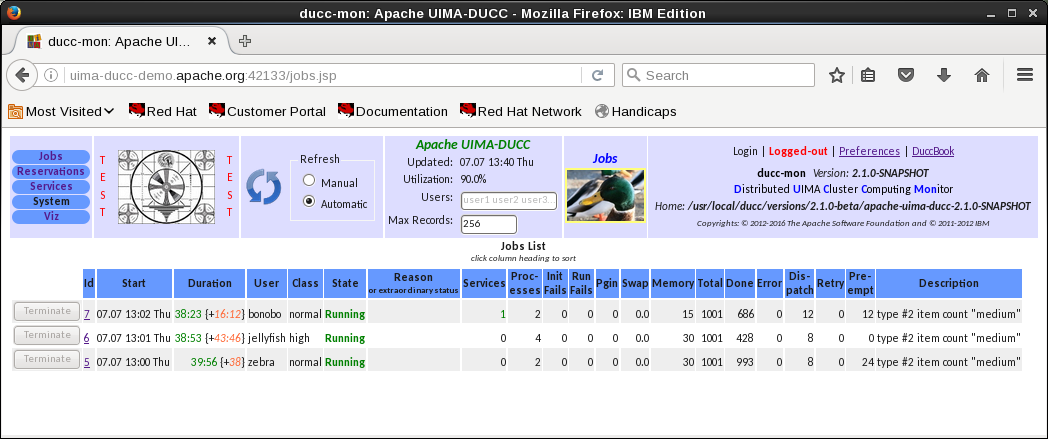Open the Services navigation tab
Viewport: 1048px width, 439px height.
click(x=51, y=186)
